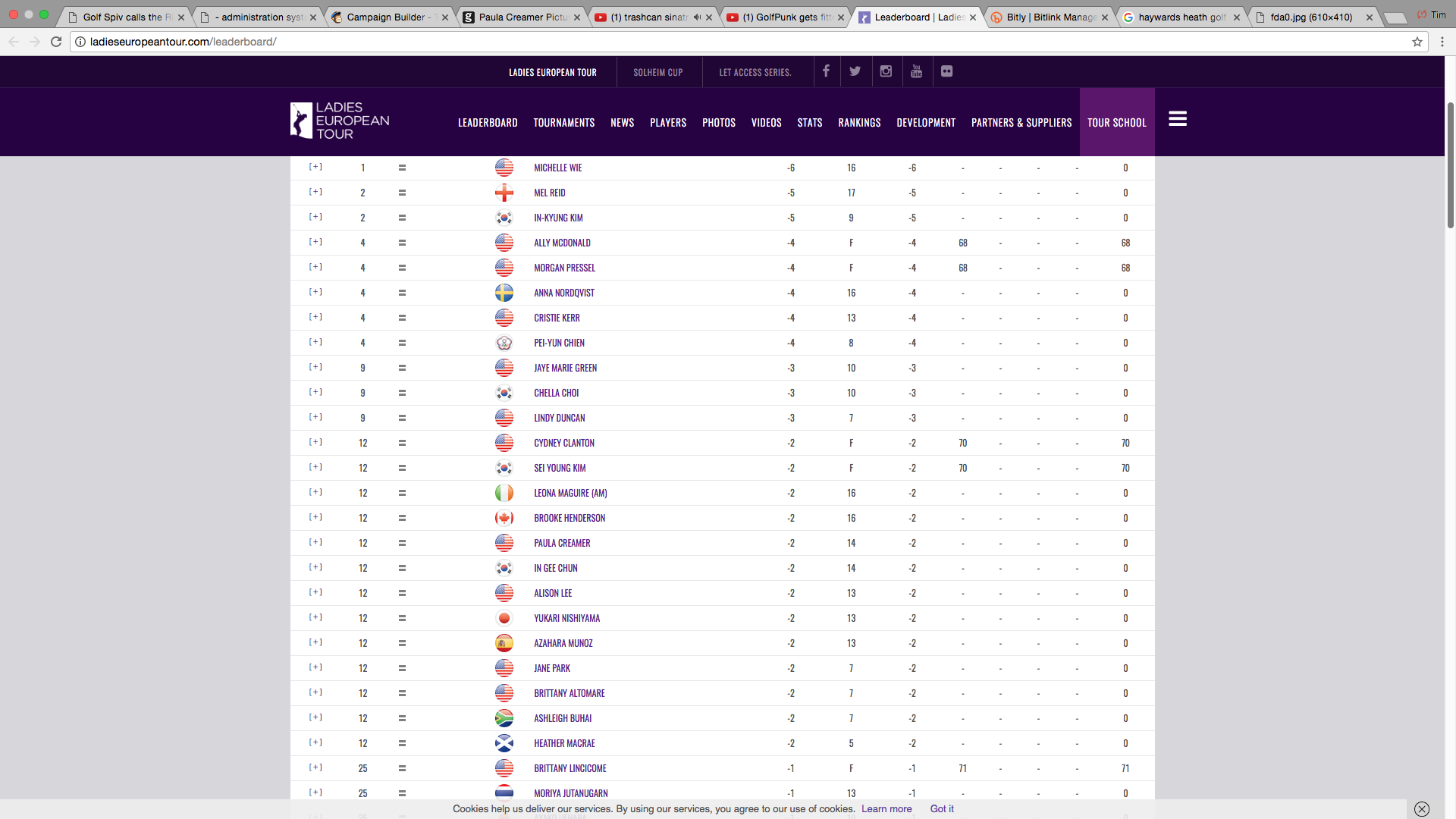Click the page vertical scrollbar thumb
Viewport: 1456px width, 819px height.
1451,165
